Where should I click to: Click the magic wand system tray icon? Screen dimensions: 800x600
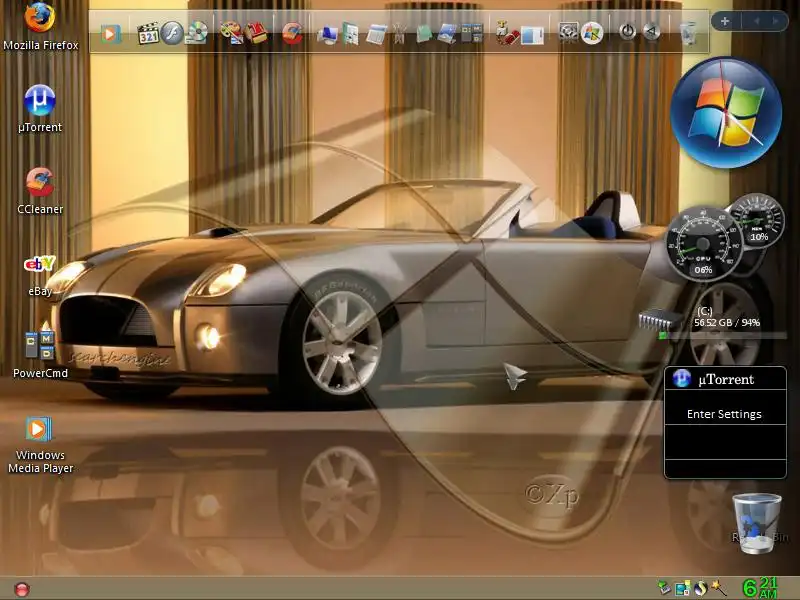[719, 588]
